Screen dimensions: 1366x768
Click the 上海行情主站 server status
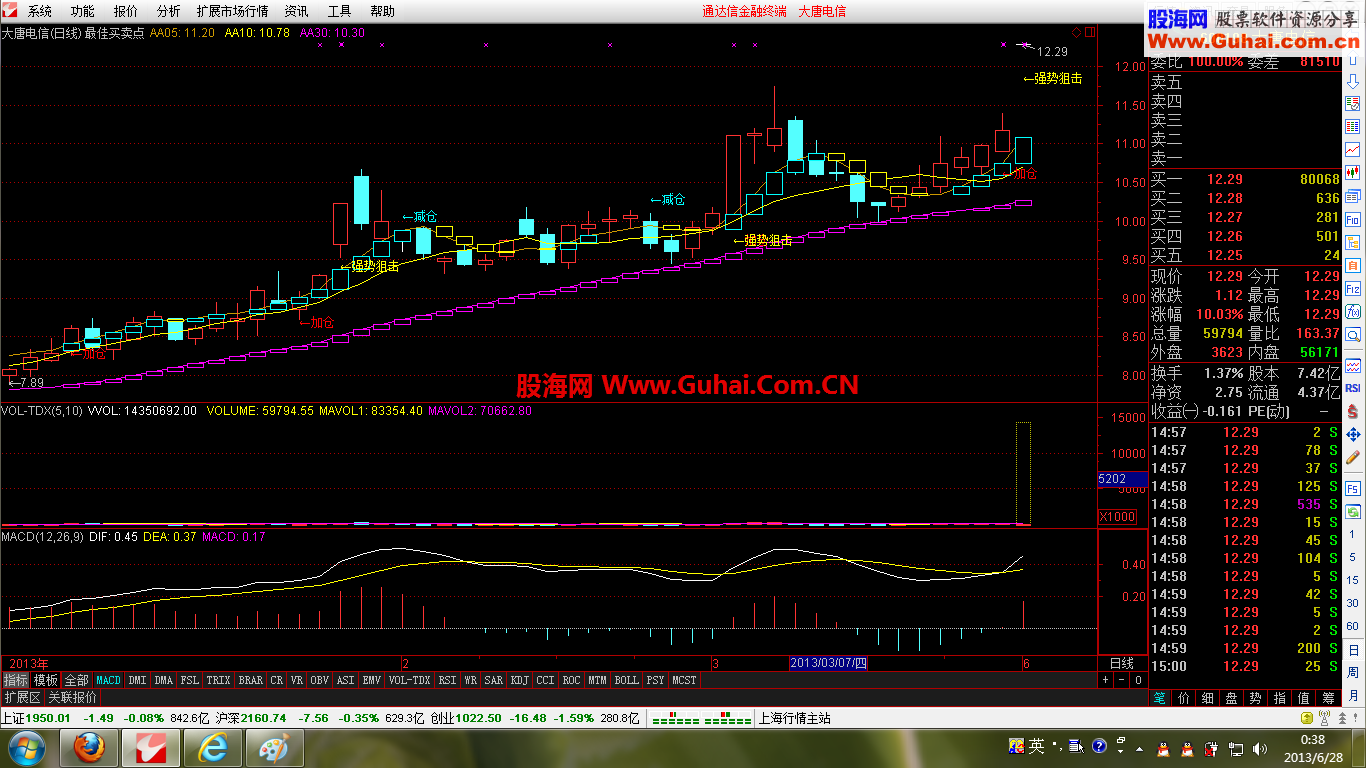tap(795, 718)
